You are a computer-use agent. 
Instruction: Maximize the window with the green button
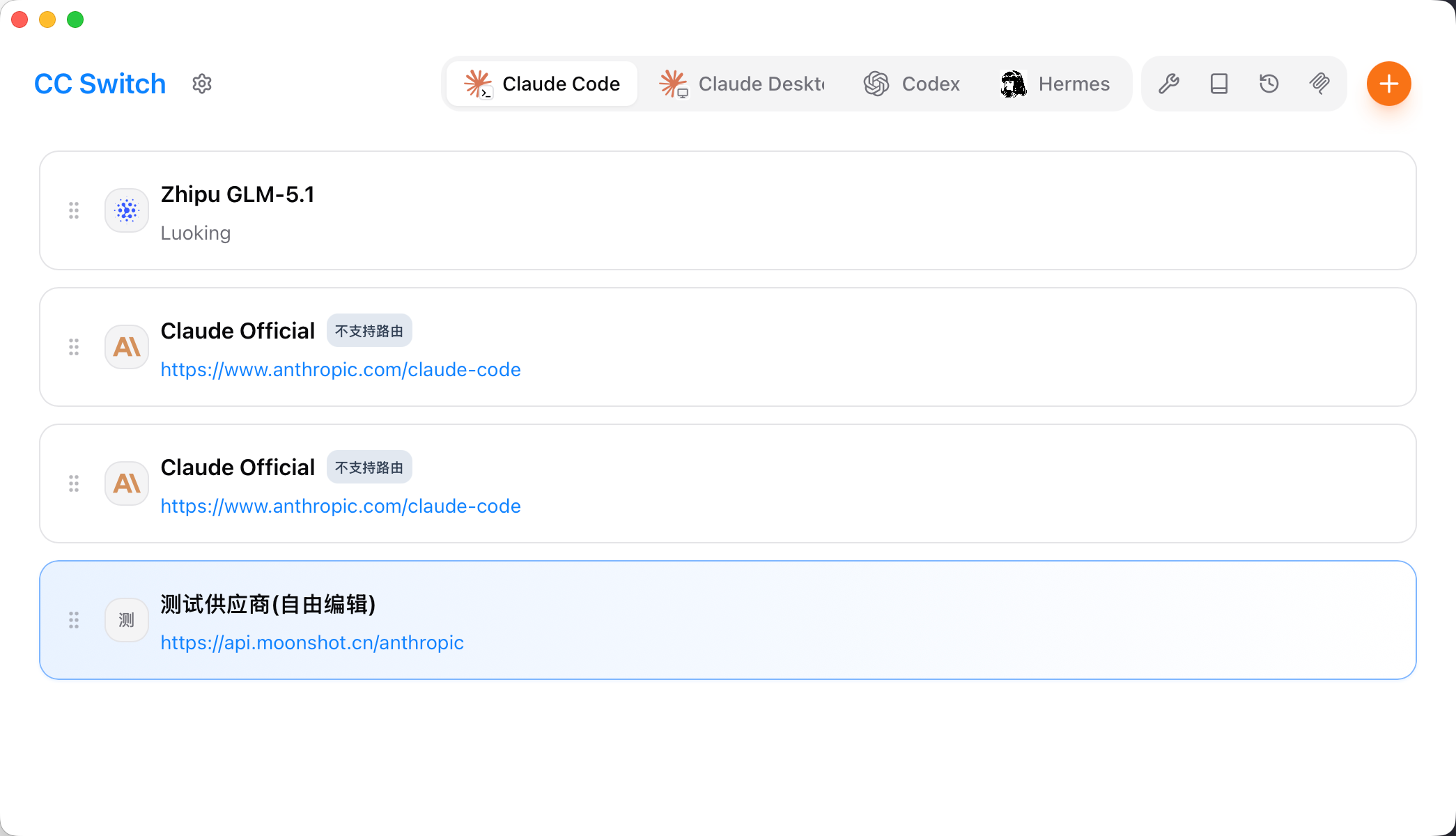point(75,20)
